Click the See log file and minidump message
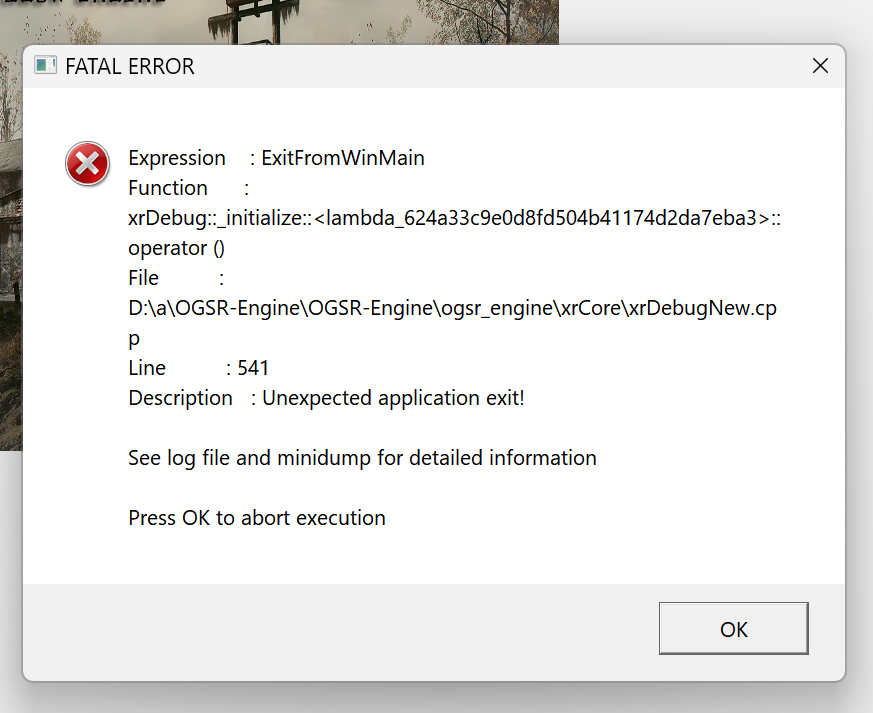 362,459
